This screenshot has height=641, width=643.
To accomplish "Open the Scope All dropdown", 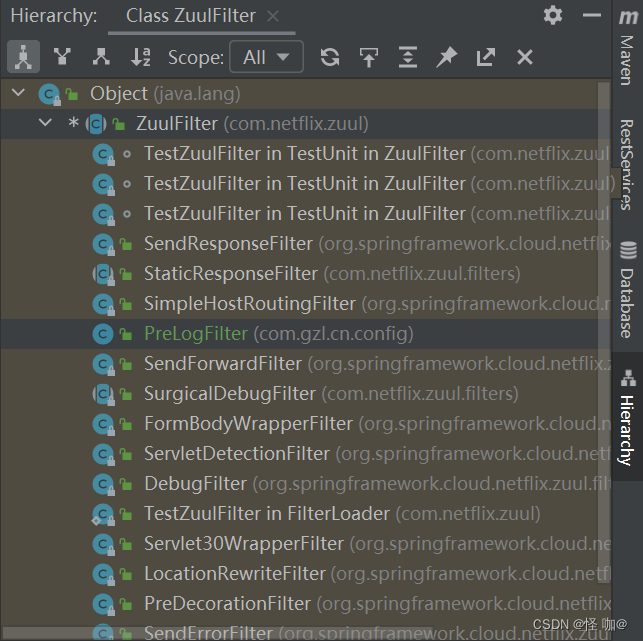I will pos(267,57).
